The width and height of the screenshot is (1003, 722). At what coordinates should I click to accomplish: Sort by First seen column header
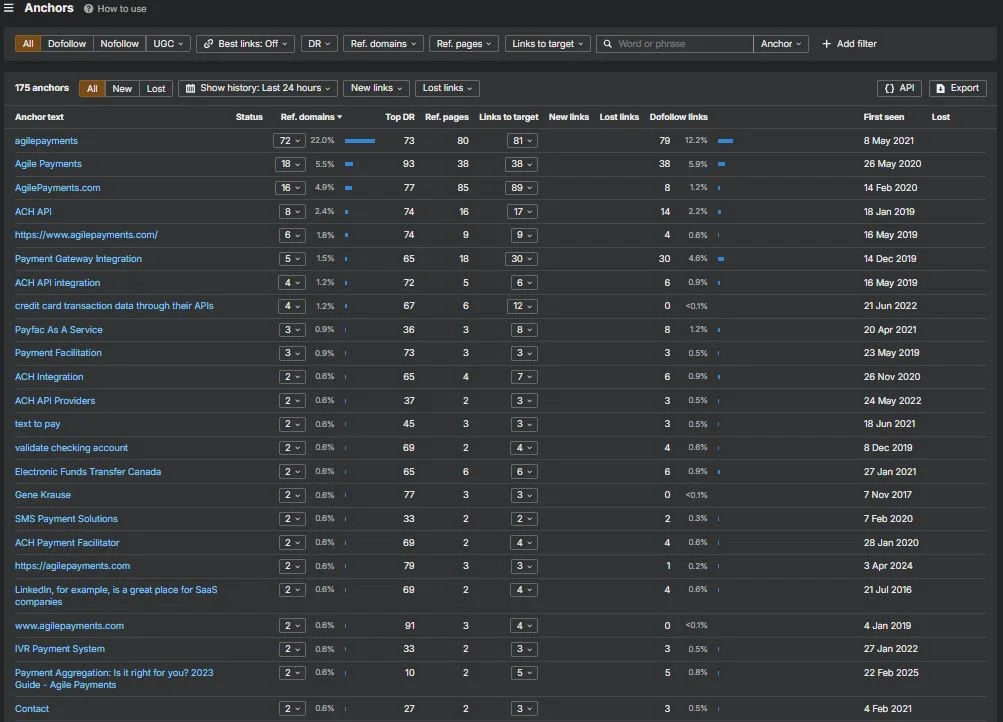[x=883, y=117]
